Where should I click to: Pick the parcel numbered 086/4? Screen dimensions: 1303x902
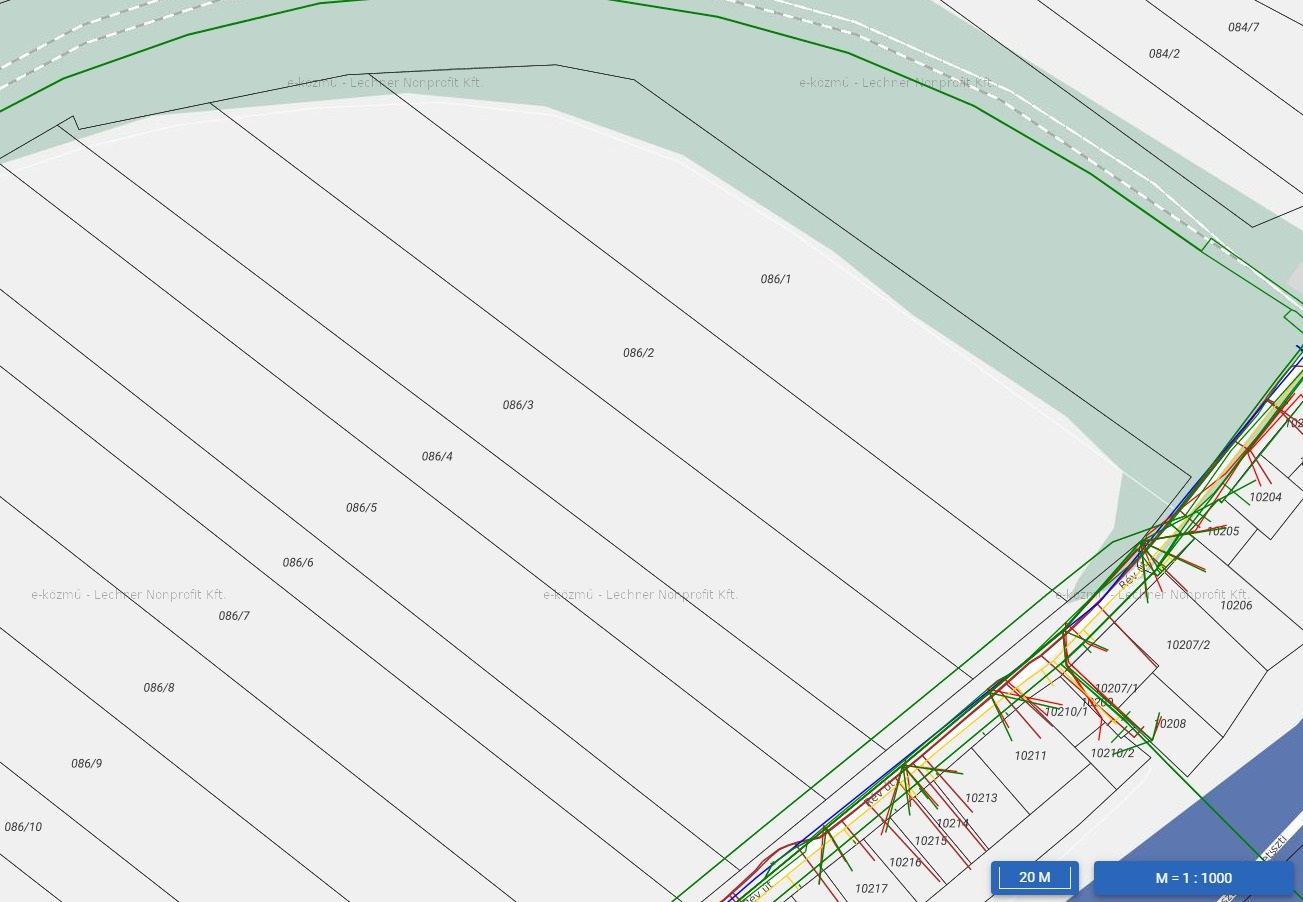point(437,456)
